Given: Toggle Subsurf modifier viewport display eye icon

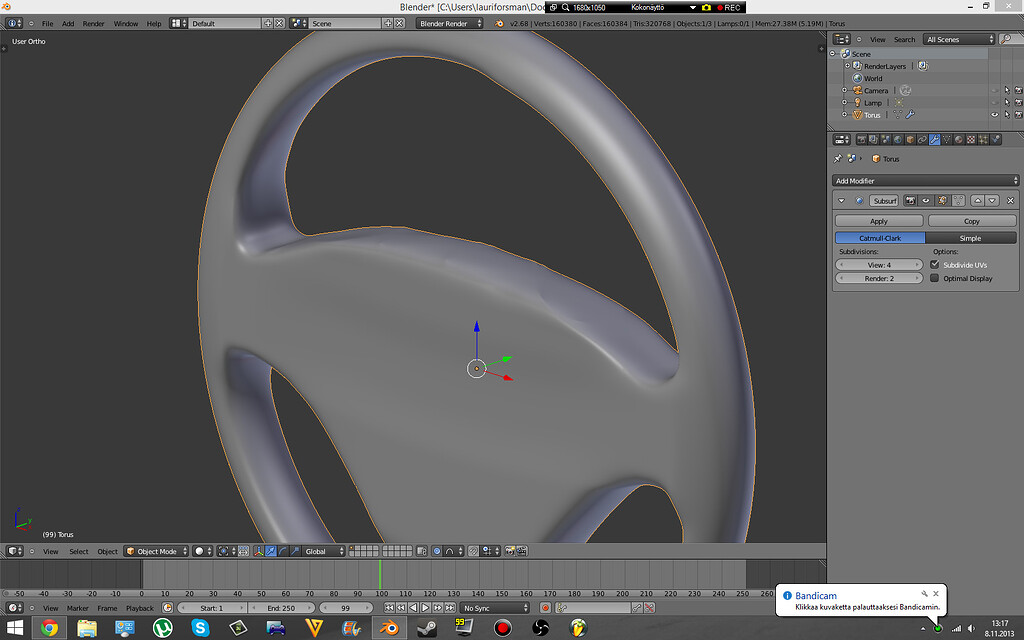Looking at the screenshot, I should (926, 200).
